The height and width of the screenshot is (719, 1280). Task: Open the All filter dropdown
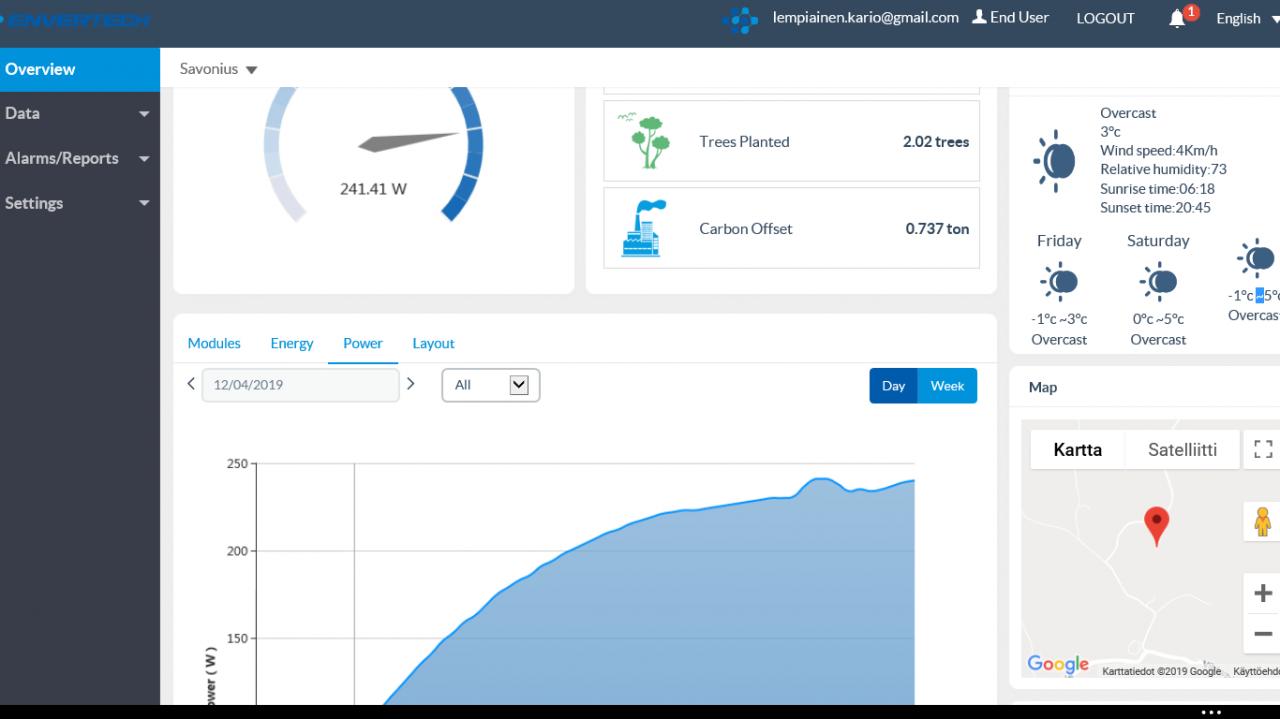coord(490,385)
